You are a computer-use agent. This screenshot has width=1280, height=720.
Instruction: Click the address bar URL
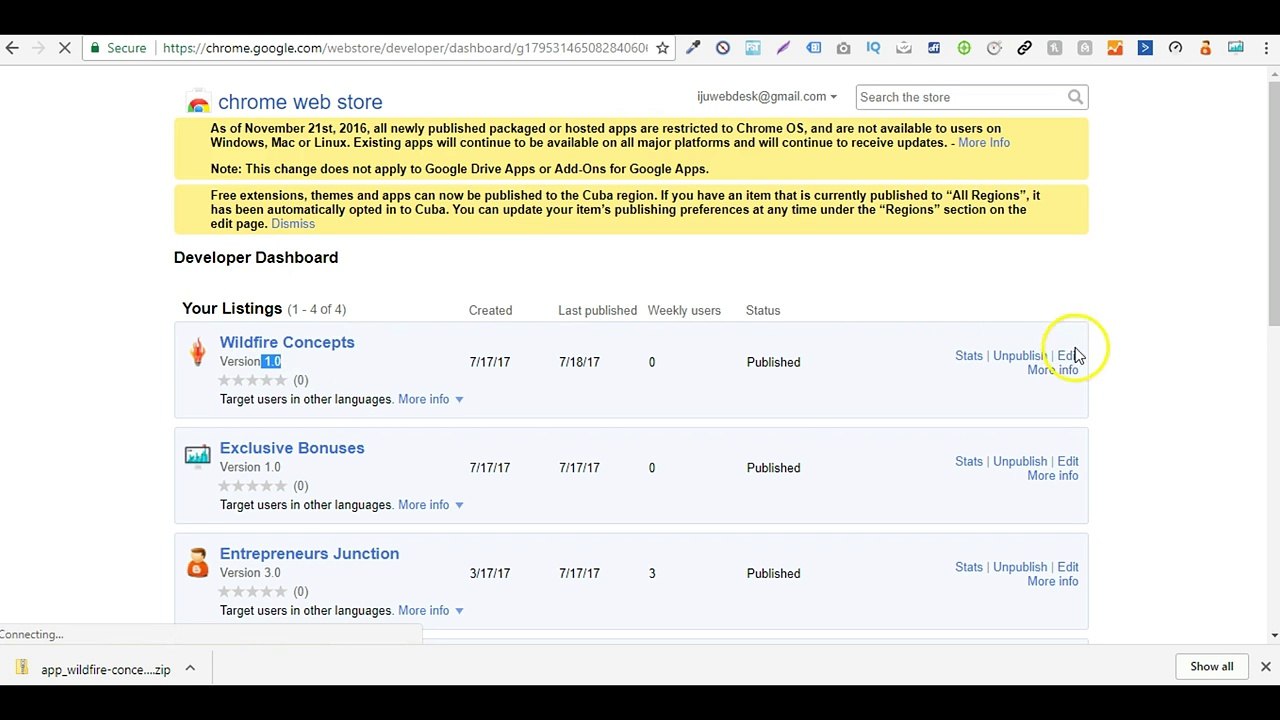pyautogui.click(x=405, y=48)
